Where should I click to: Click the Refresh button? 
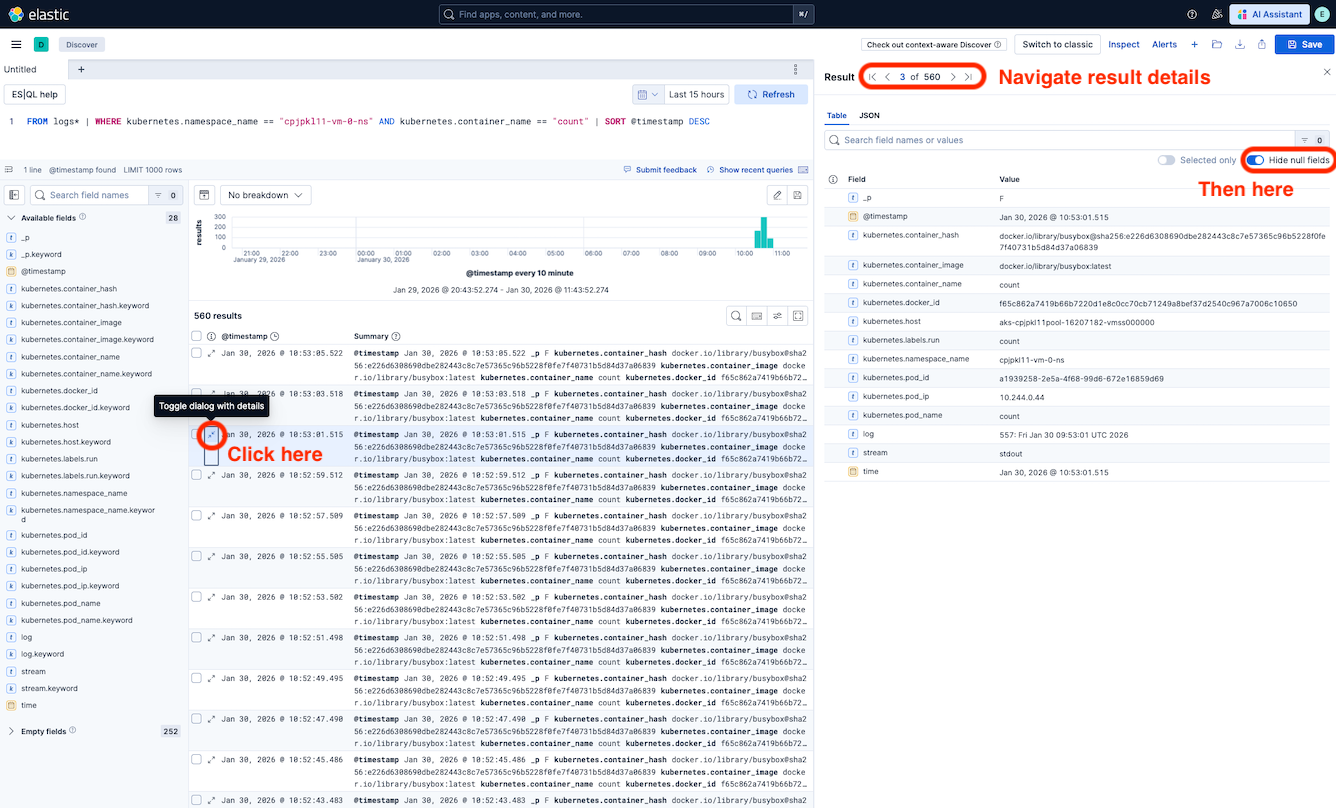pyautogui.click(x=771, y=94)
